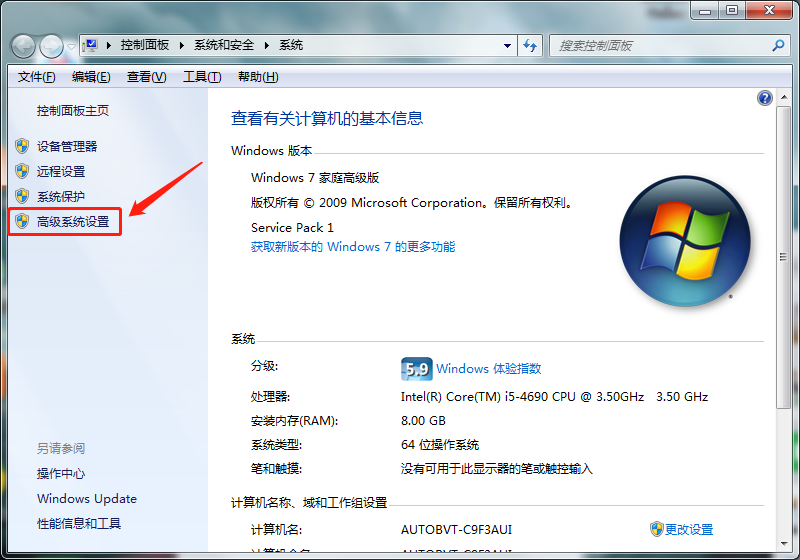Open the 编辑(E) menu
800x560 pixels.
91,77
